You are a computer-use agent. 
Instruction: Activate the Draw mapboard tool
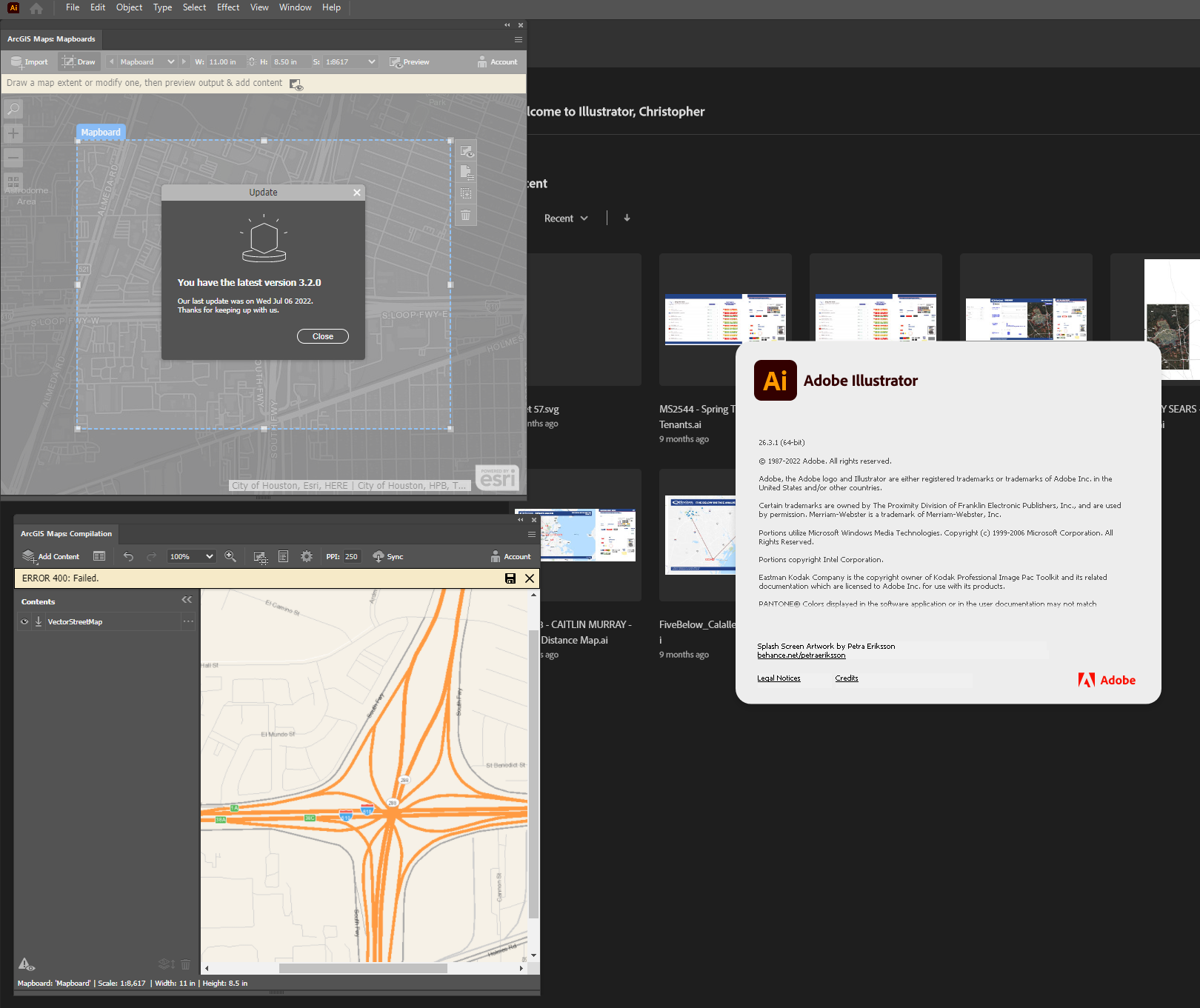tap(79, 61)
